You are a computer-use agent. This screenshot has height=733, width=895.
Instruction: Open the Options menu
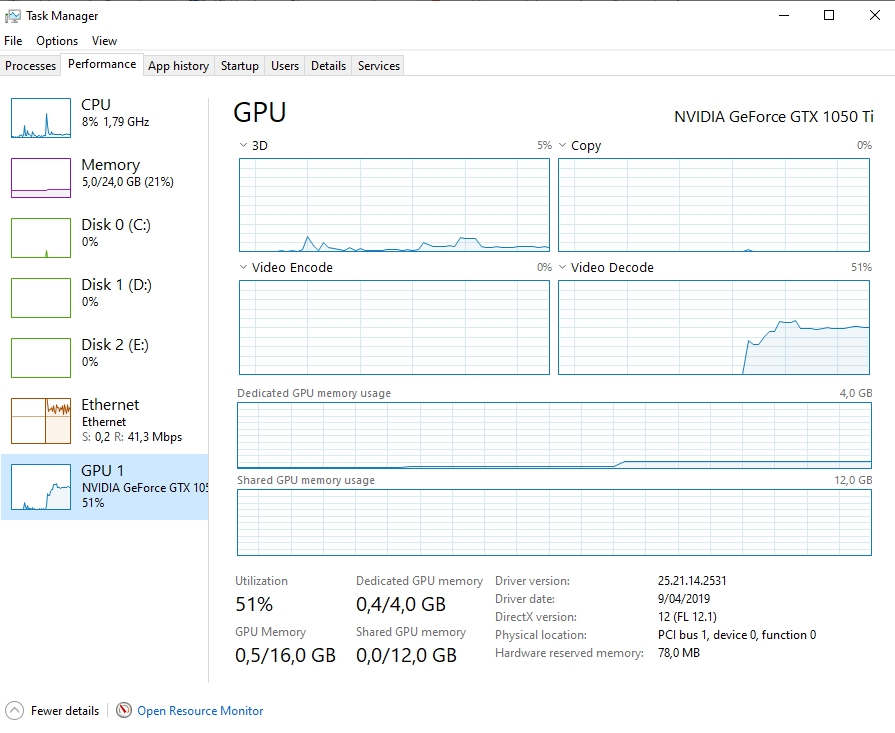tap(57, 41)
